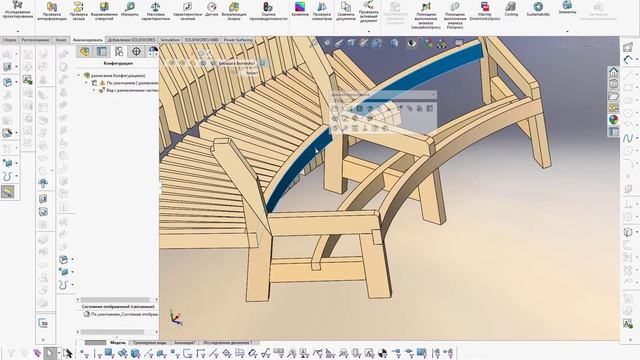Open Добавления SOLIDWORKS tab

point(131,40)
